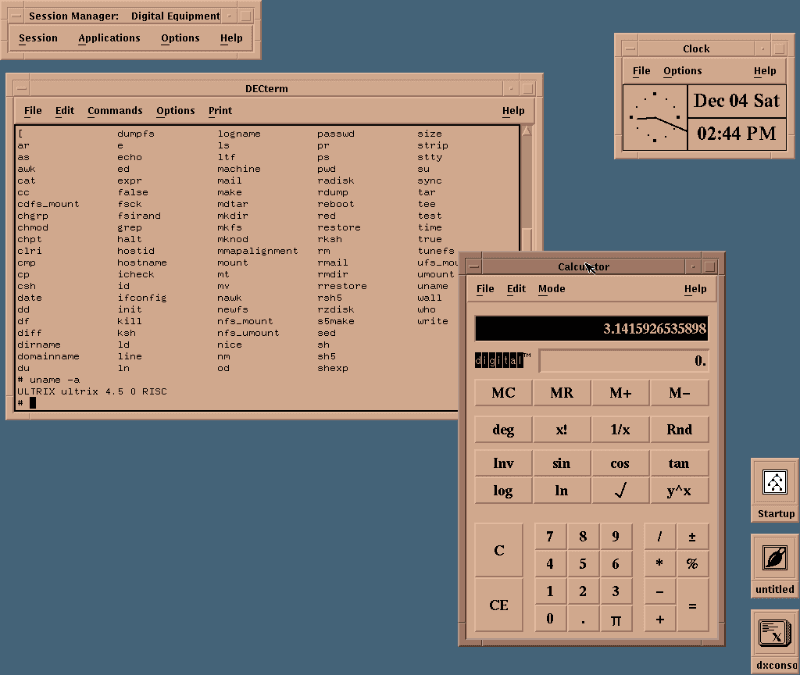
Task: Open the DECterm Commands menu
Action: (114, 111)
